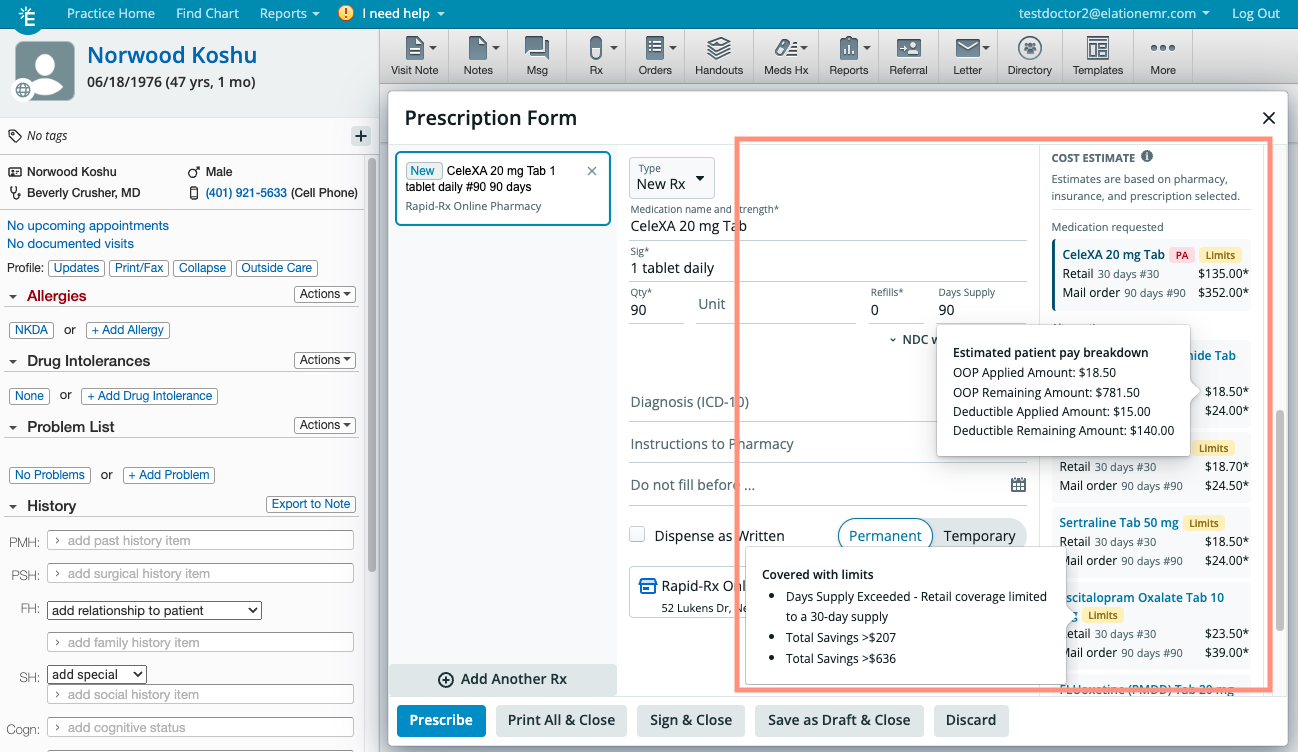Viewport: 1298px width, 752px height.
Task: Click the Qty input field
Action: (656, 309)
